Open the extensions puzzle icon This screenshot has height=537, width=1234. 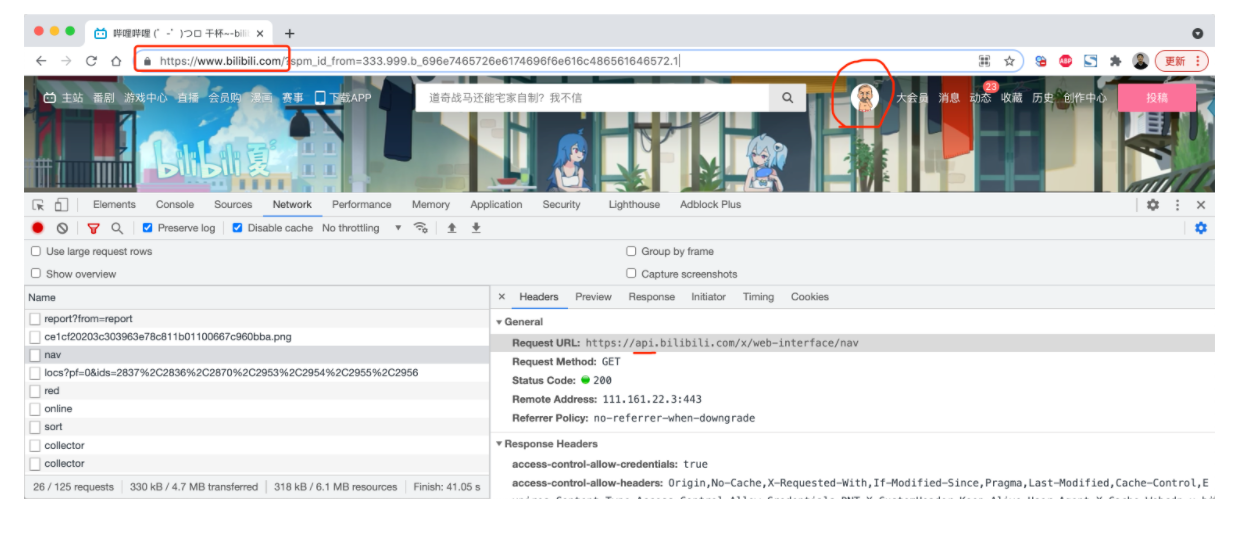point(1115,61)
